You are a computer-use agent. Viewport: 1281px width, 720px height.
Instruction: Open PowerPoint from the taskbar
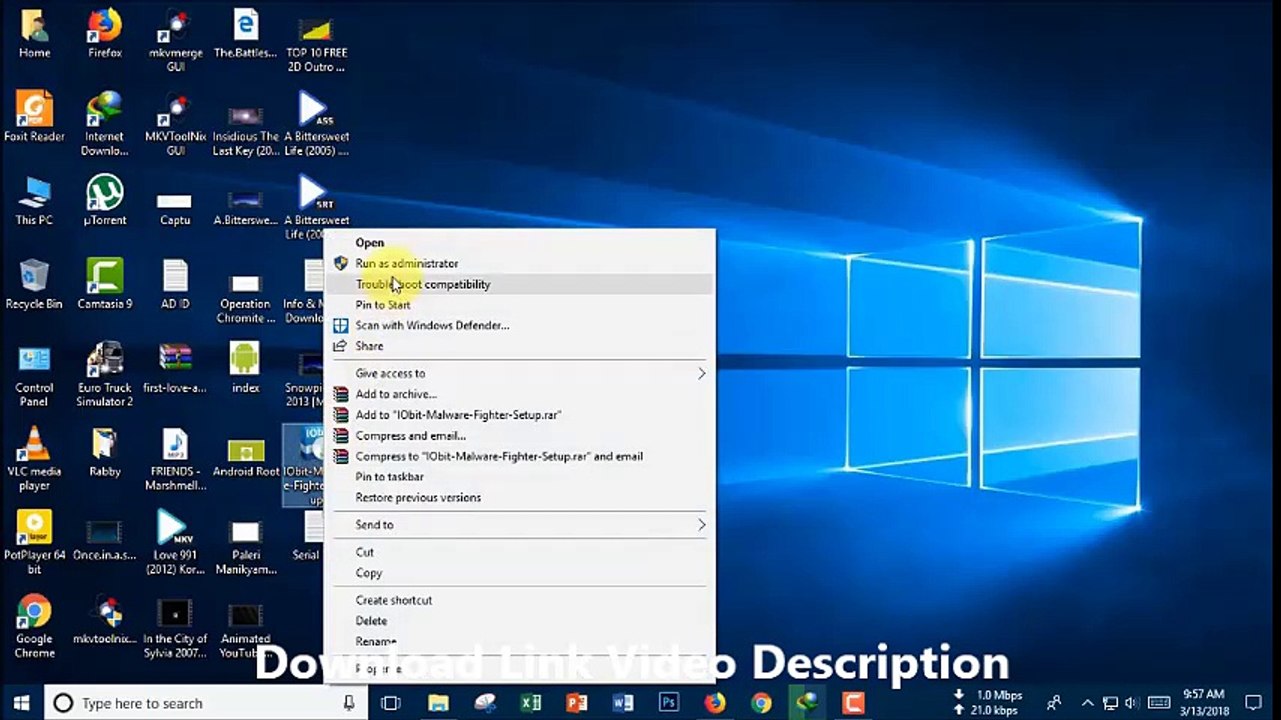[x=577, y=703]
